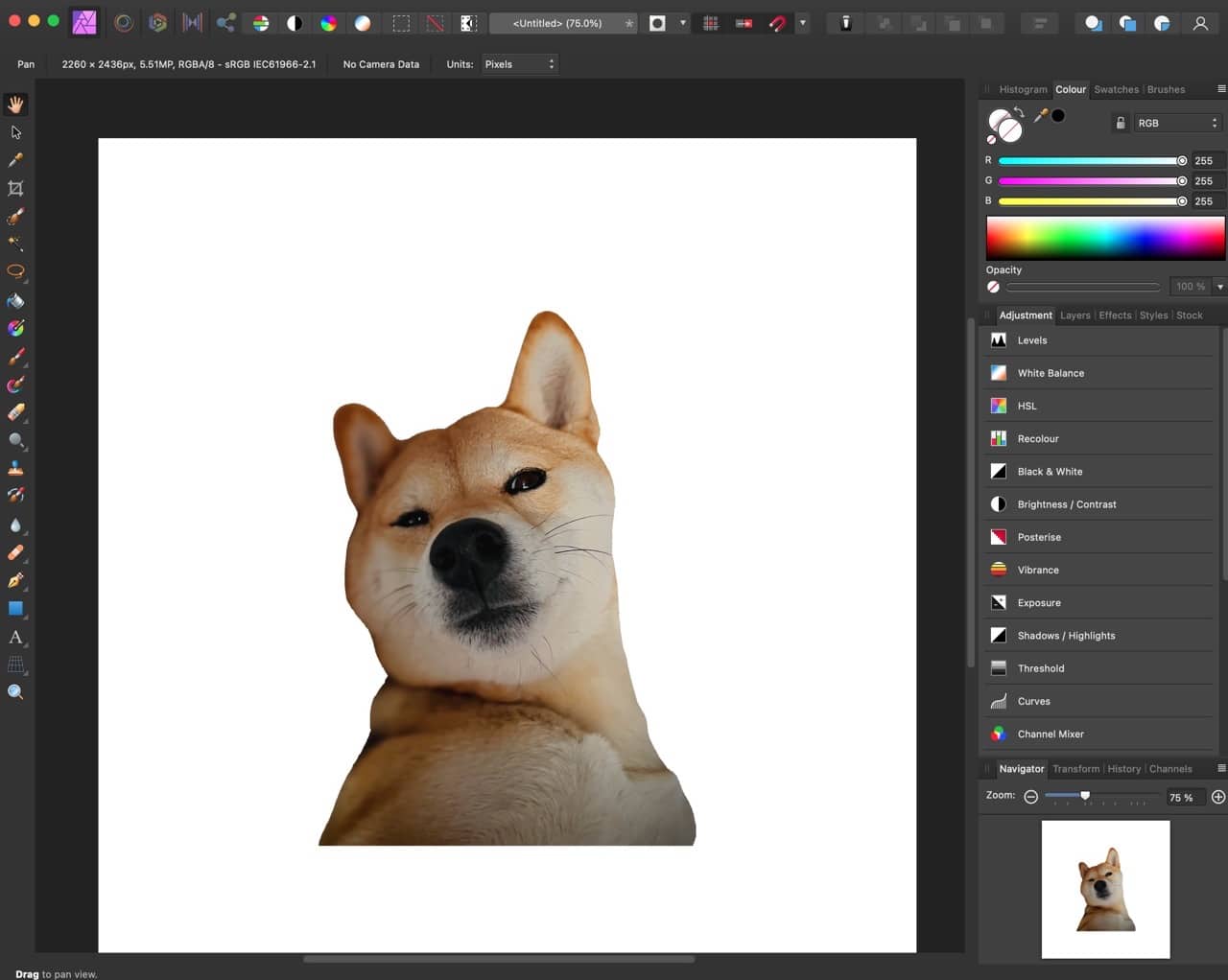Select the View (hand) tool
Screen dimensions: 1228x980
pyautogui.click(x=15, y=104)
